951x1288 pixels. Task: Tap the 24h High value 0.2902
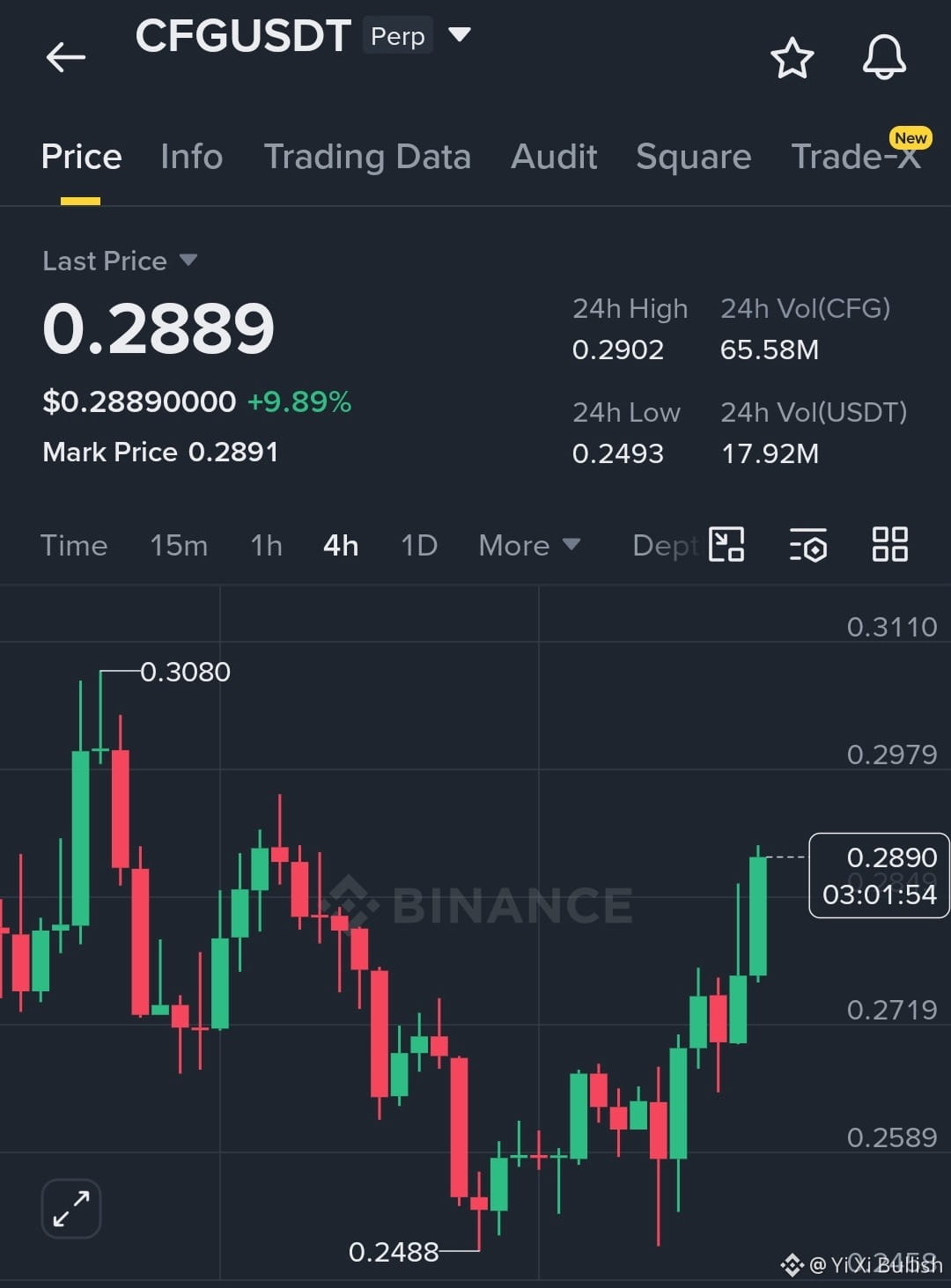point(618,350)
